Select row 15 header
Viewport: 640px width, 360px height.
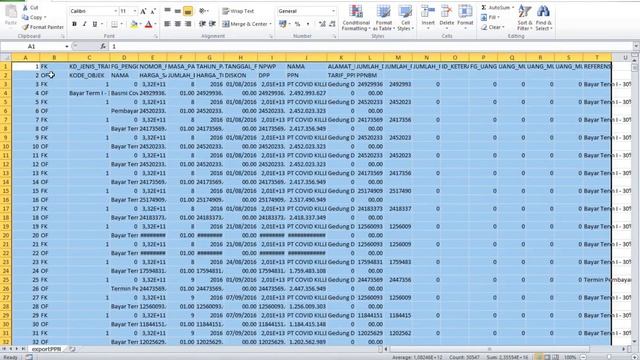pyautogui.click(x=6, y=191)
